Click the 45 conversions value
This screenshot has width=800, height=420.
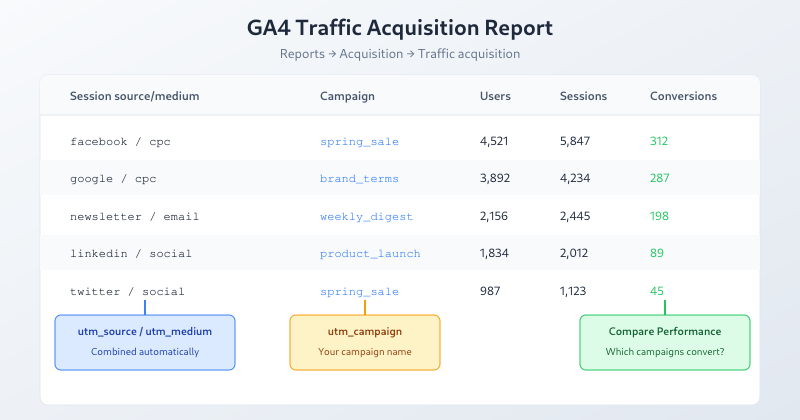coord(657,291)
